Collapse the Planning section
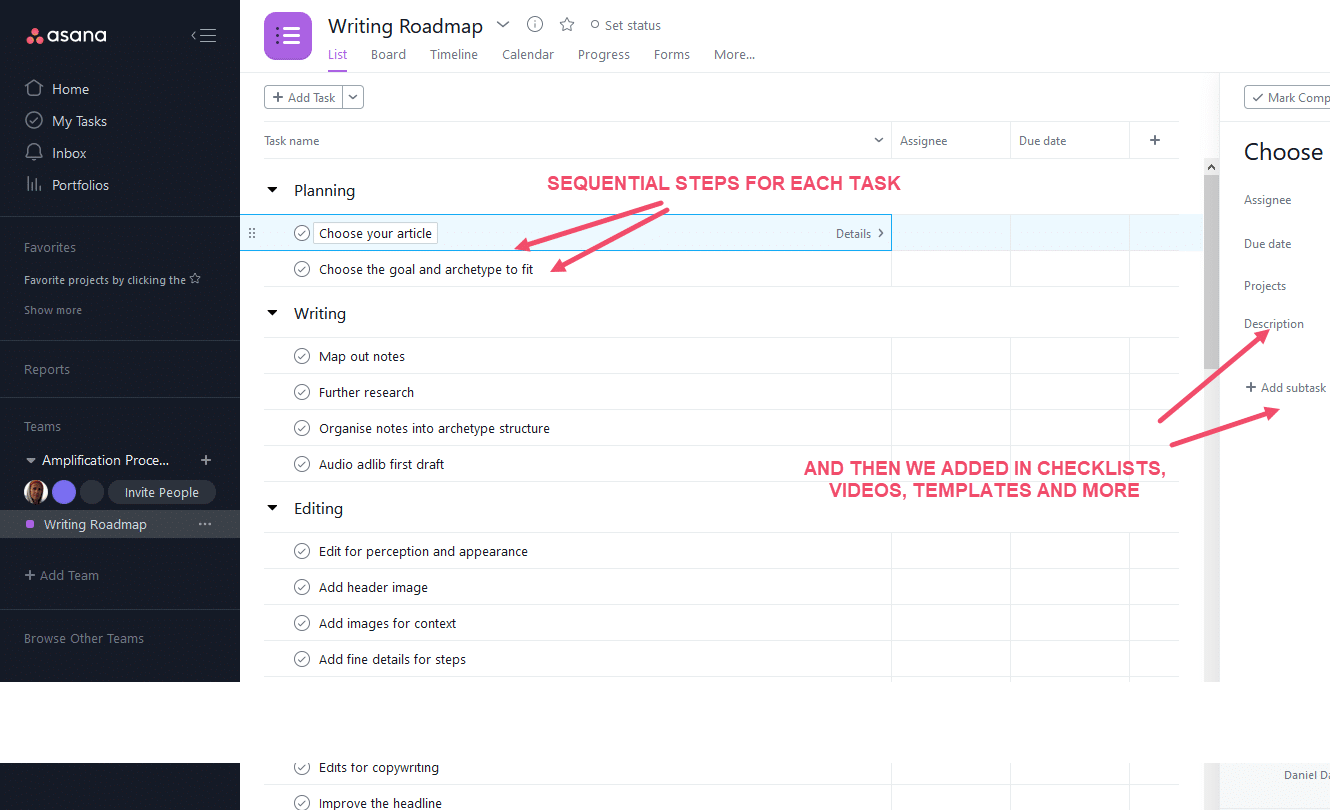The image size is (1330, 810). pyautogui.click(x=272, y=190)
